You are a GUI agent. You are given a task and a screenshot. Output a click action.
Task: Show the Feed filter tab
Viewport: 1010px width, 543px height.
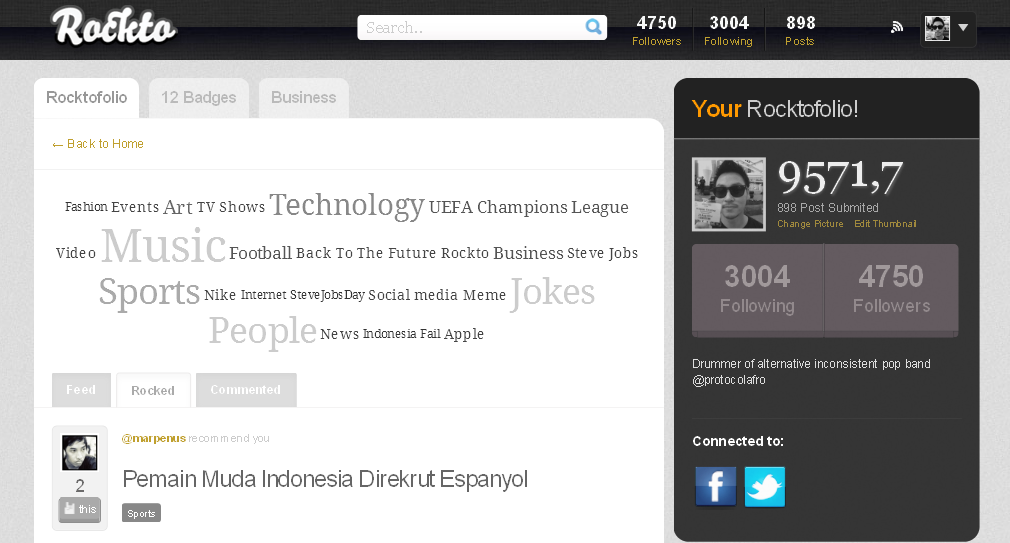coord(81,390)
